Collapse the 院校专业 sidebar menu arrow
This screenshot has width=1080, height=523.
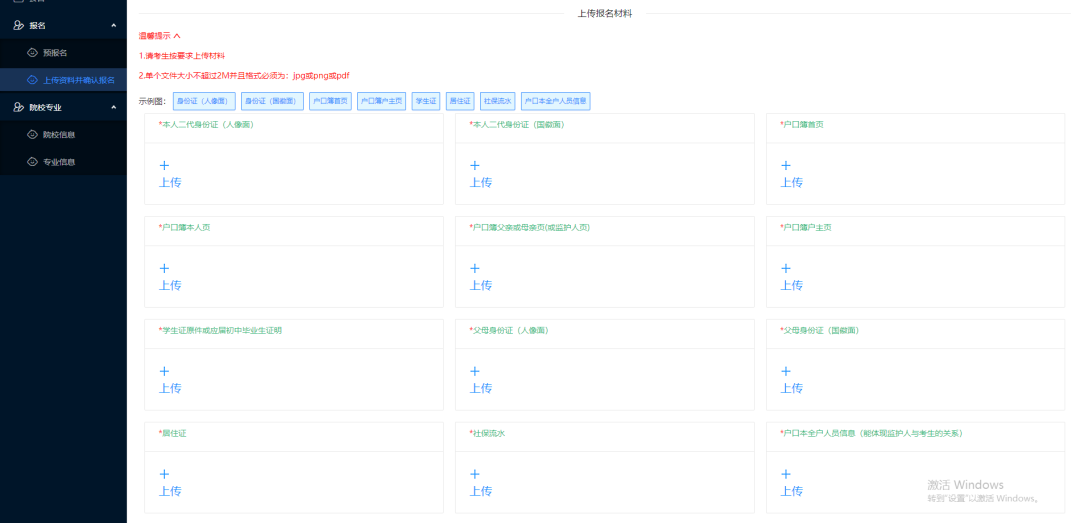click(x=113, y=107)
